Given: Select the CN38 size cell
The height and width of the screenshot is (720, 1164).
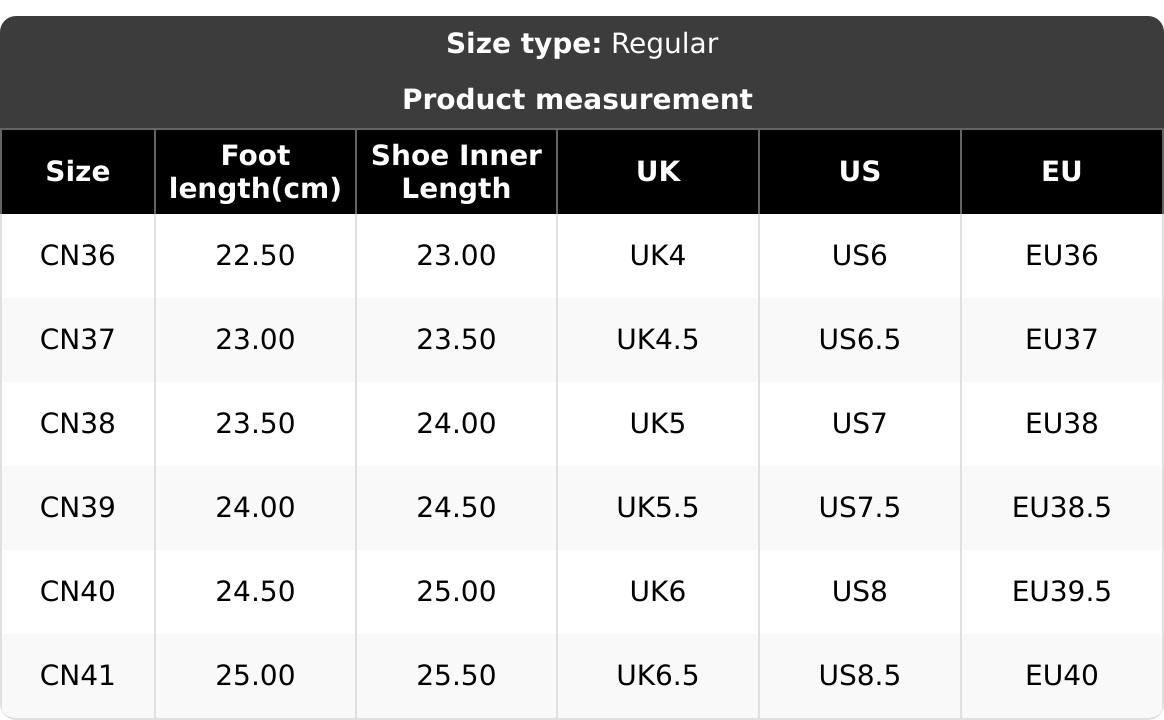Looking at the screenshot, I should click(x=77, y=424).
